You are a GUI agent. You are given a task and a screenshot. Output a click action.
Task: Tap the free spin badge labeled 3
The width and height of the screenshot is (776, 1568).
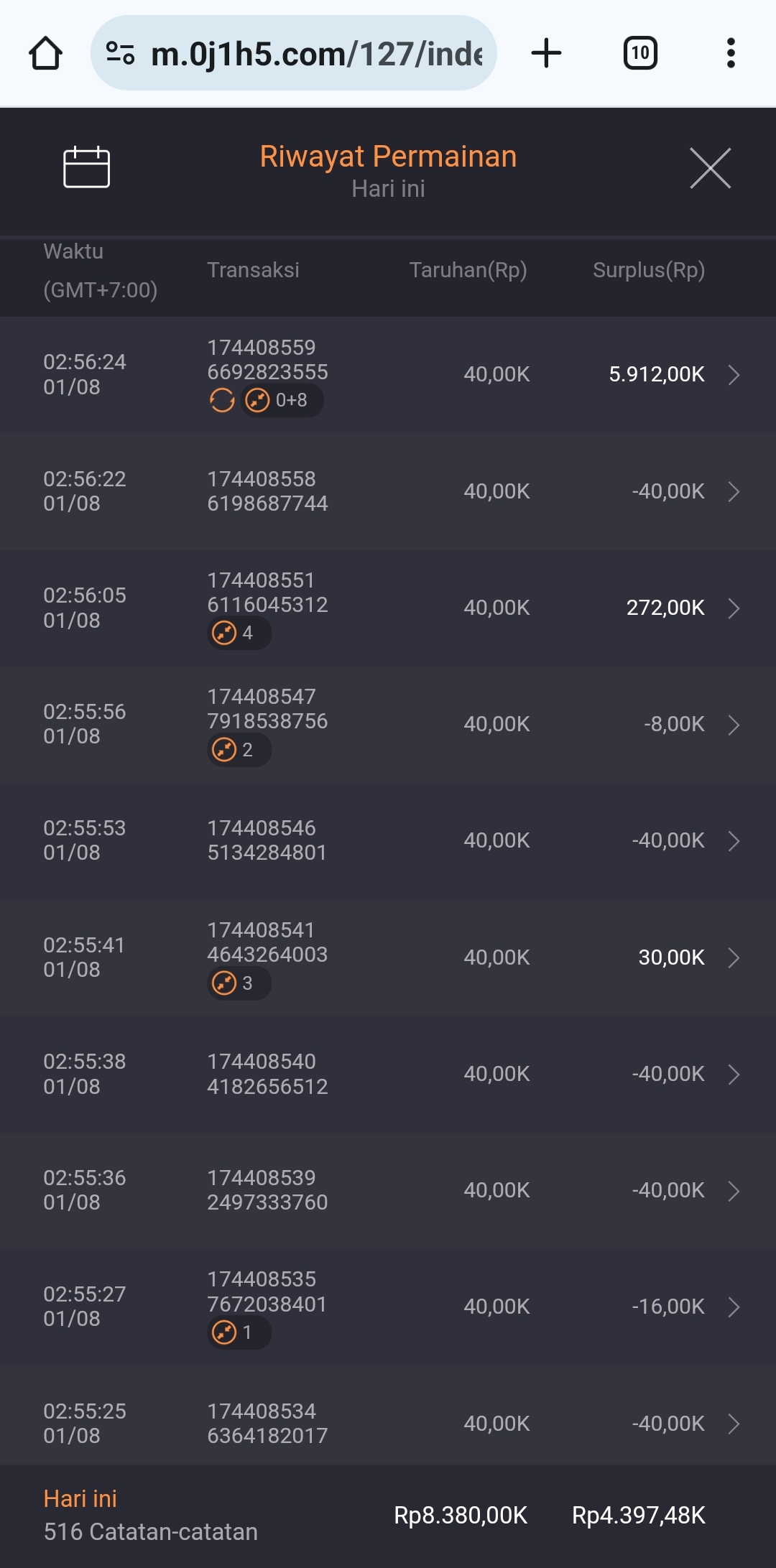pyautogui.click(x=239, y=983)
